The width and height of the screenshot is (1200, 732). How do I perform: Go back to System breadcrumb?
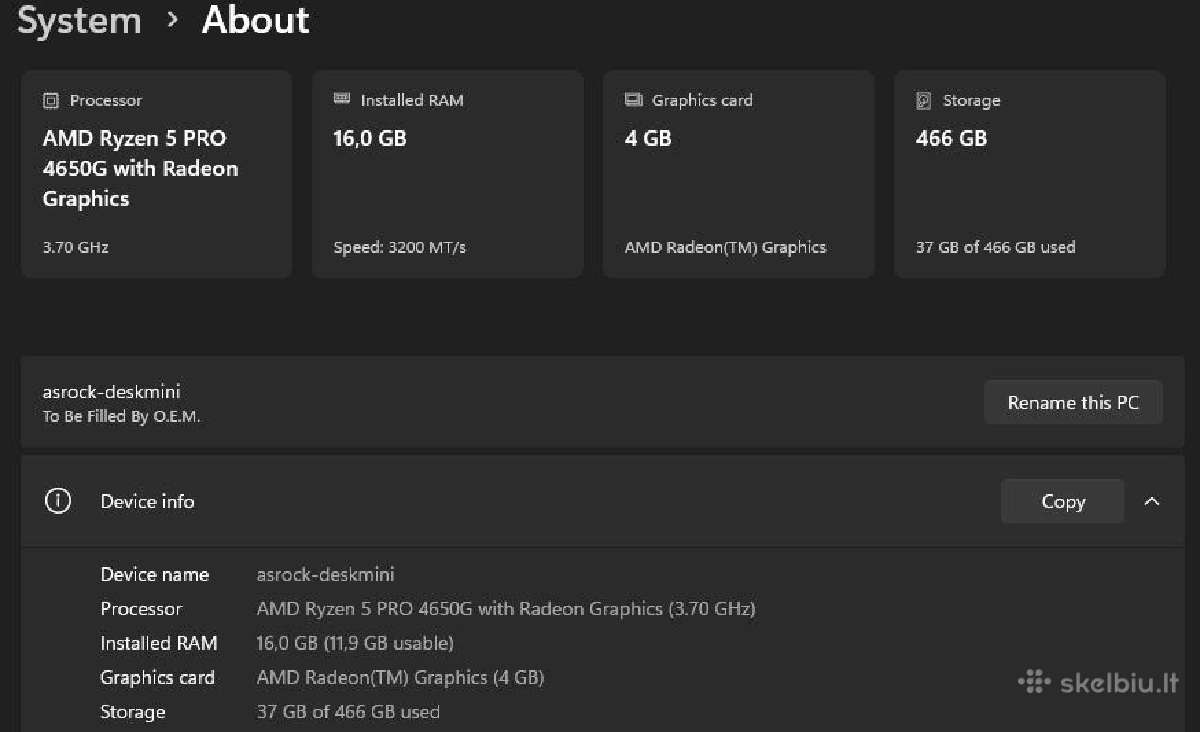click(x=79, y=20)
